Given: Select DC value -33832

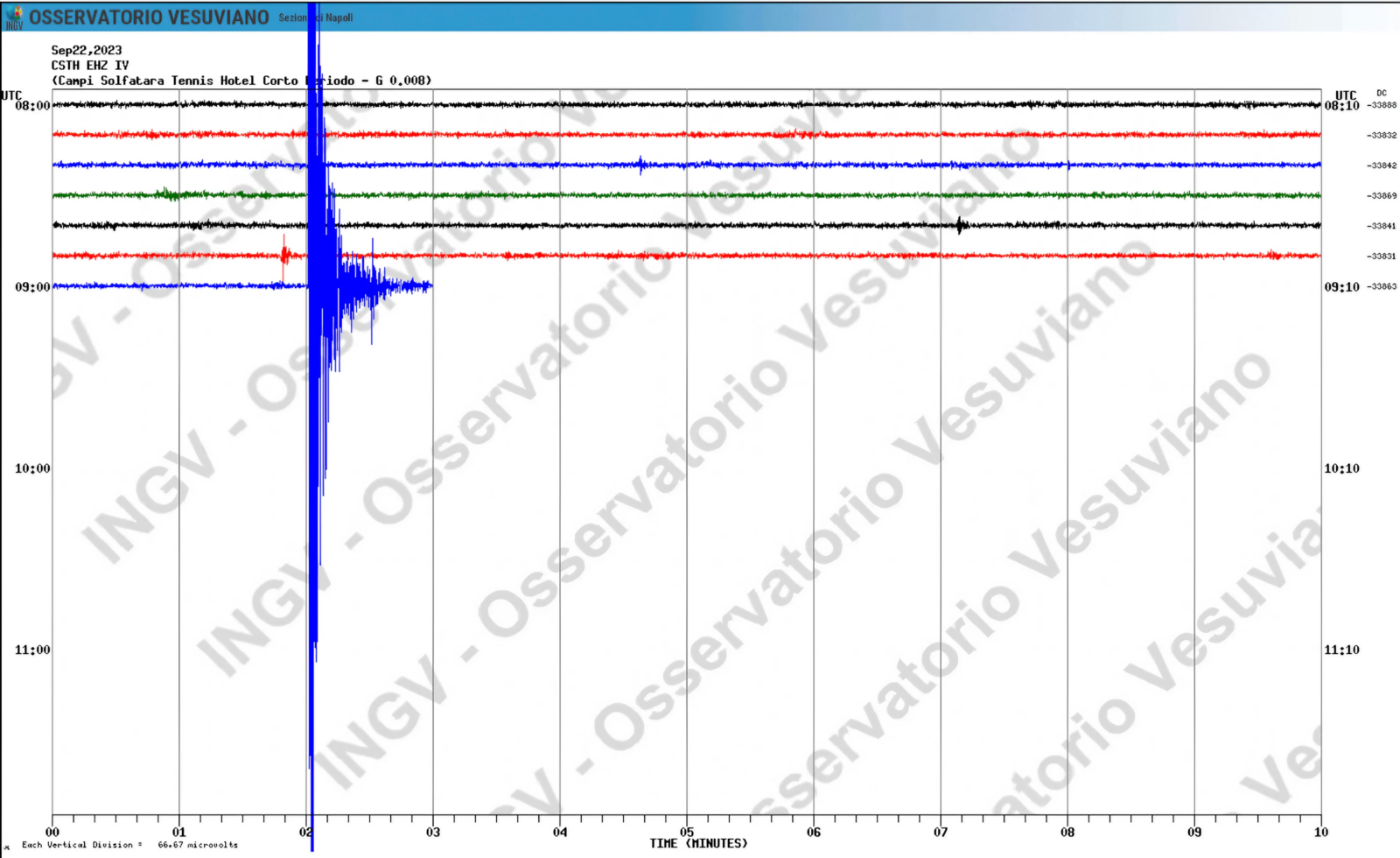Looking at the screenshot, I should tap(1382, 136).
